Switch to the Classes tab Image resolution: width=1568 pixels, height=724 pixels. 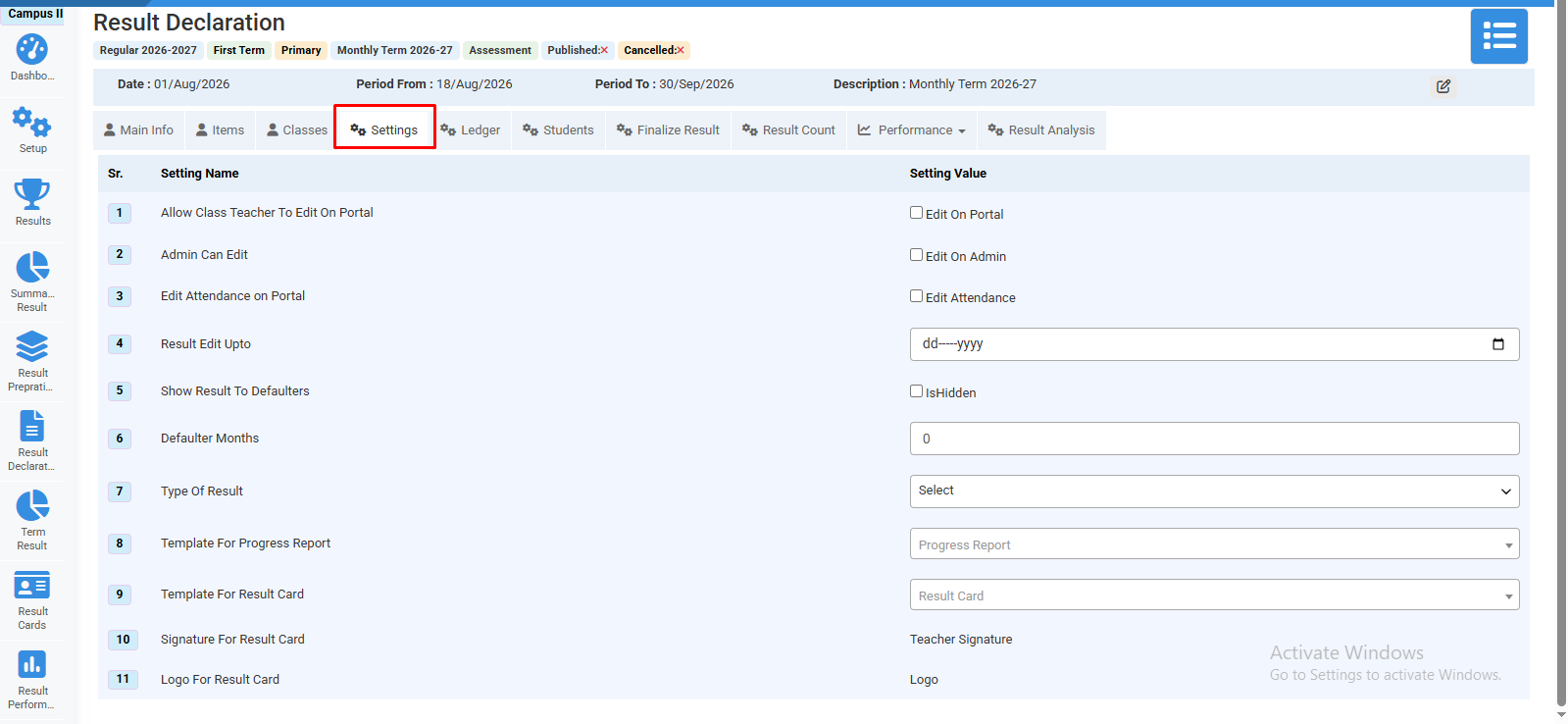click(297, 130)
